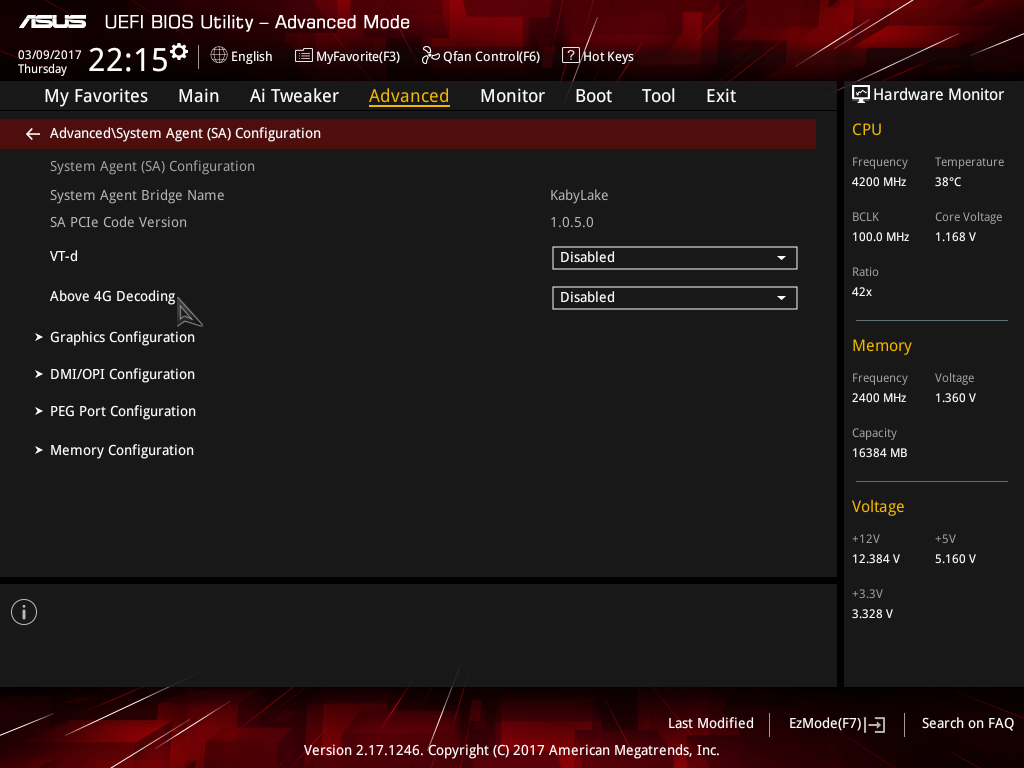Open the Above 4G Decoding dropdown
The width and height of the screenshot is (1024, 768).
point(675,298)
